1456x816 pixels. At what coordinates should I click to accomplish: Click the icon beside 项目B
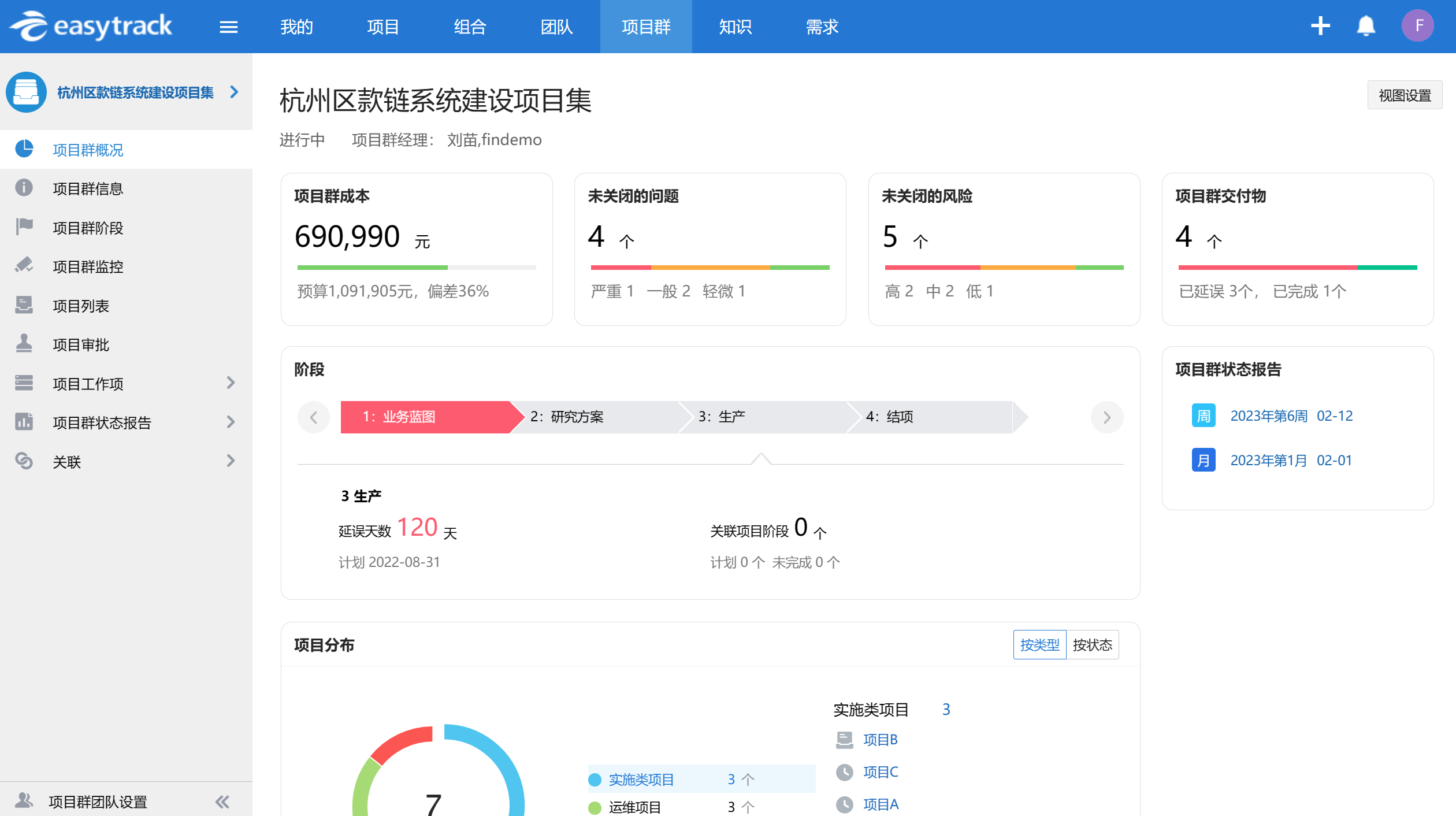[845, 740]
